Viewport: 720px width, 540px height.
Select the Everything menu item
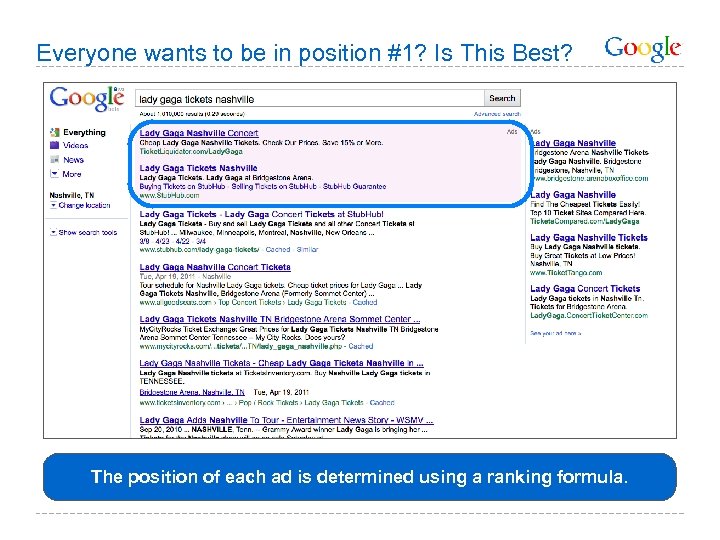click(x=84, y=132)
